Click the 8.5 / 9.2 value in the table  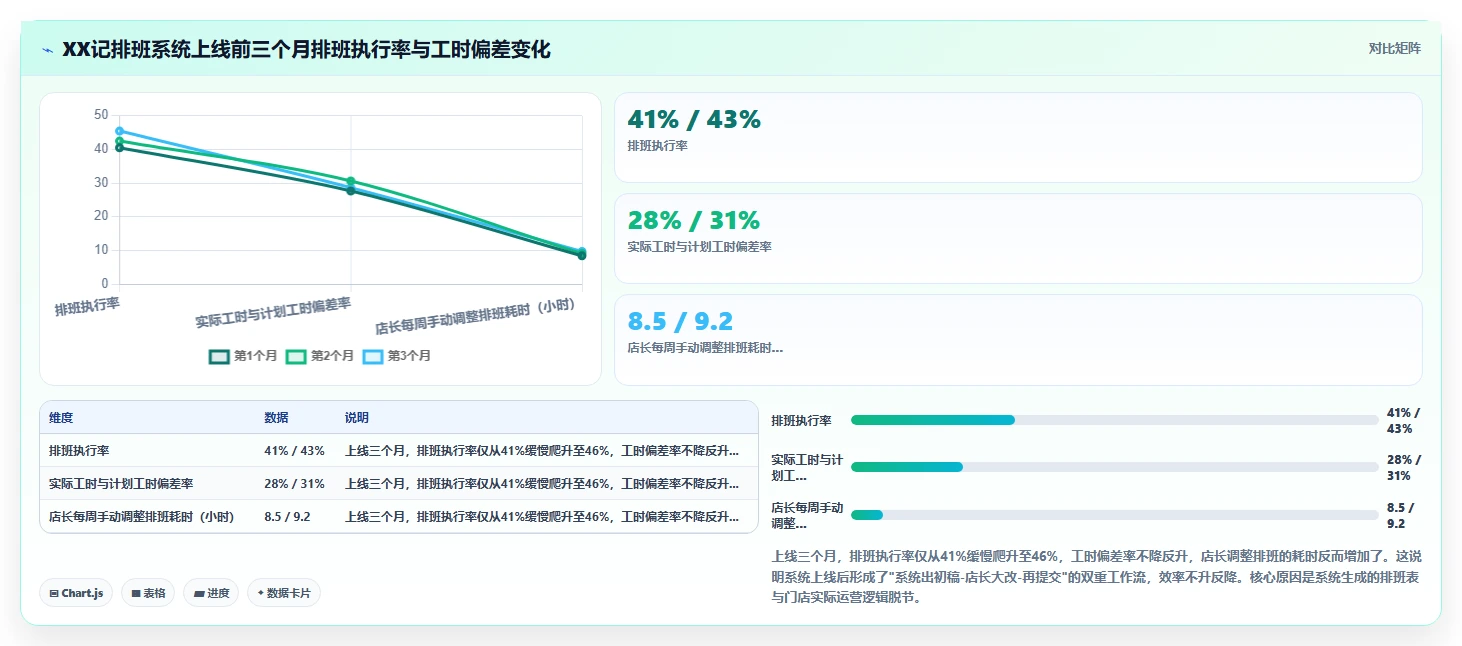point(287,517)
